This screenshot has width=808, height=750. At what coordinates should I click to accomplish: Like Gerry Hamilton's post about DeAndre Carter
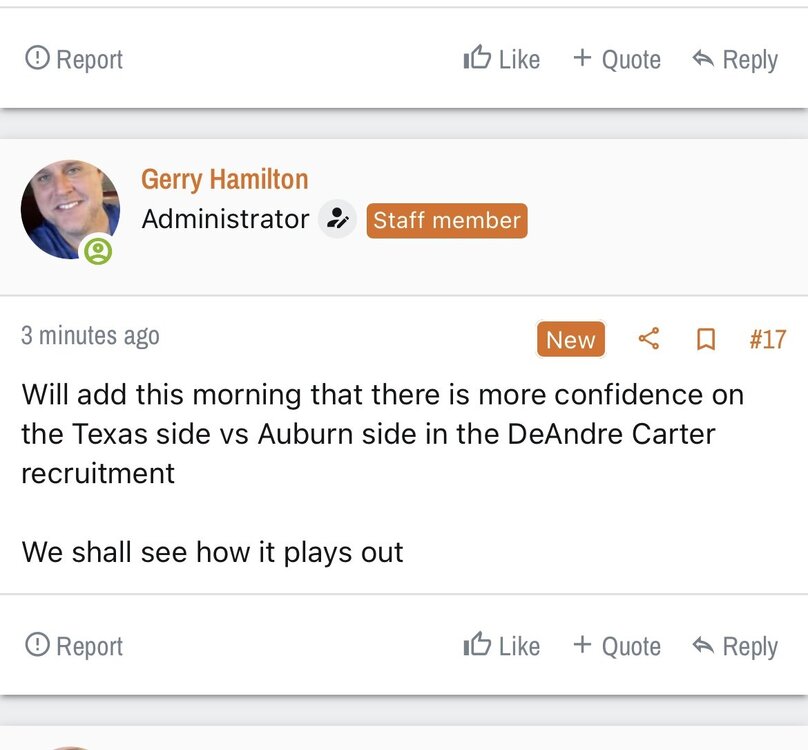502,646
